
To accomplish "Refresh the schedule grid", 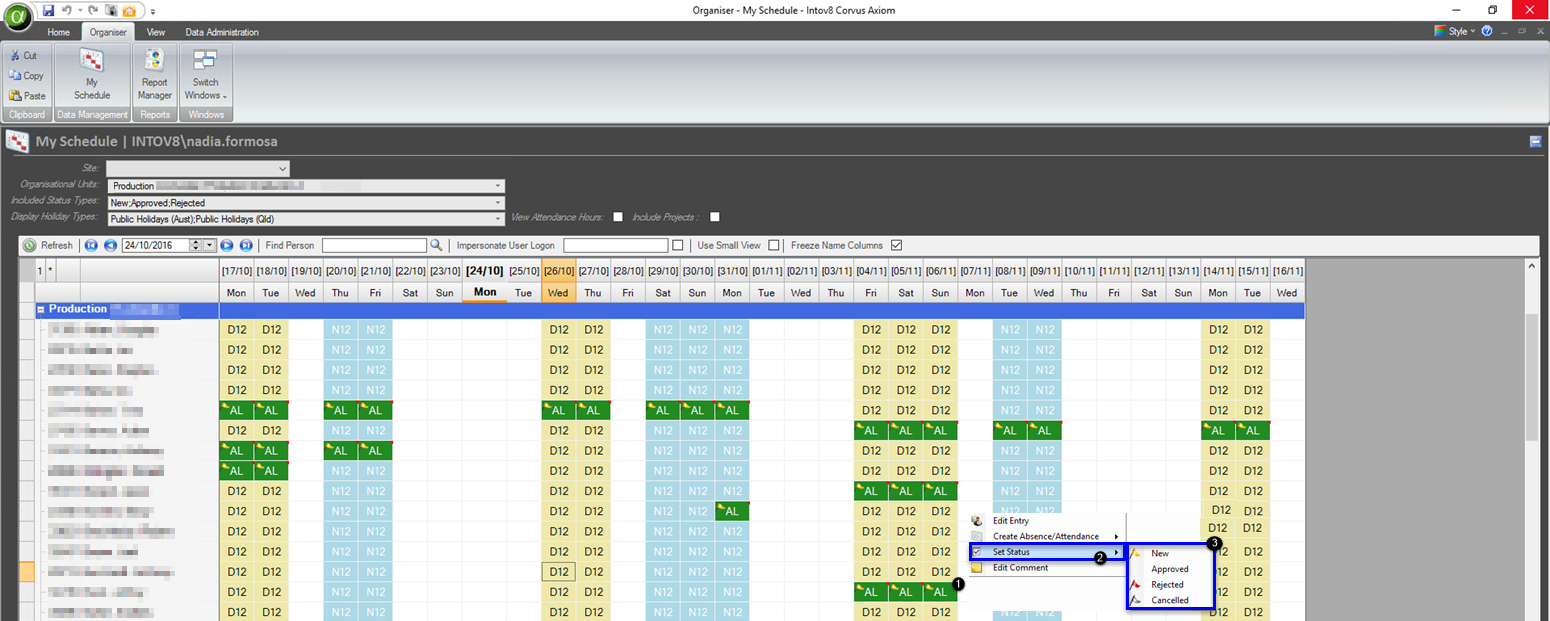I will pos(48,245).
